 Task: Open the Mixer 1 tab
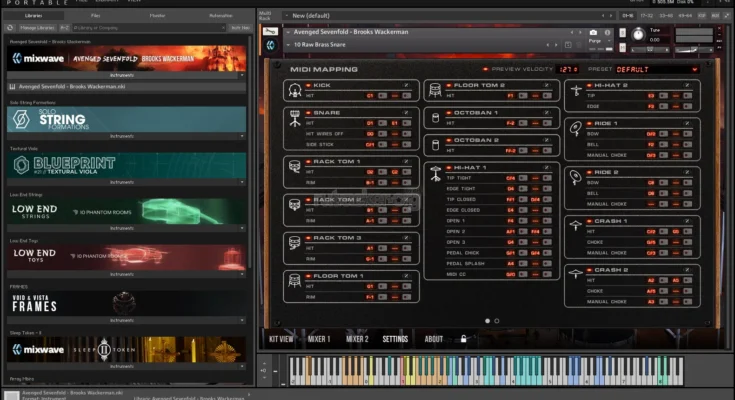319,339
